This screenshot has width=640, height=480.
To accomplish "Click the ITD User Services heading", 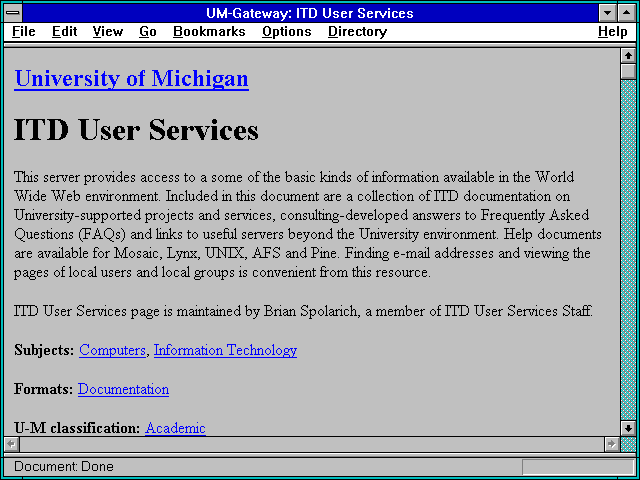I will pyautogui.click(x=136, y=130).
